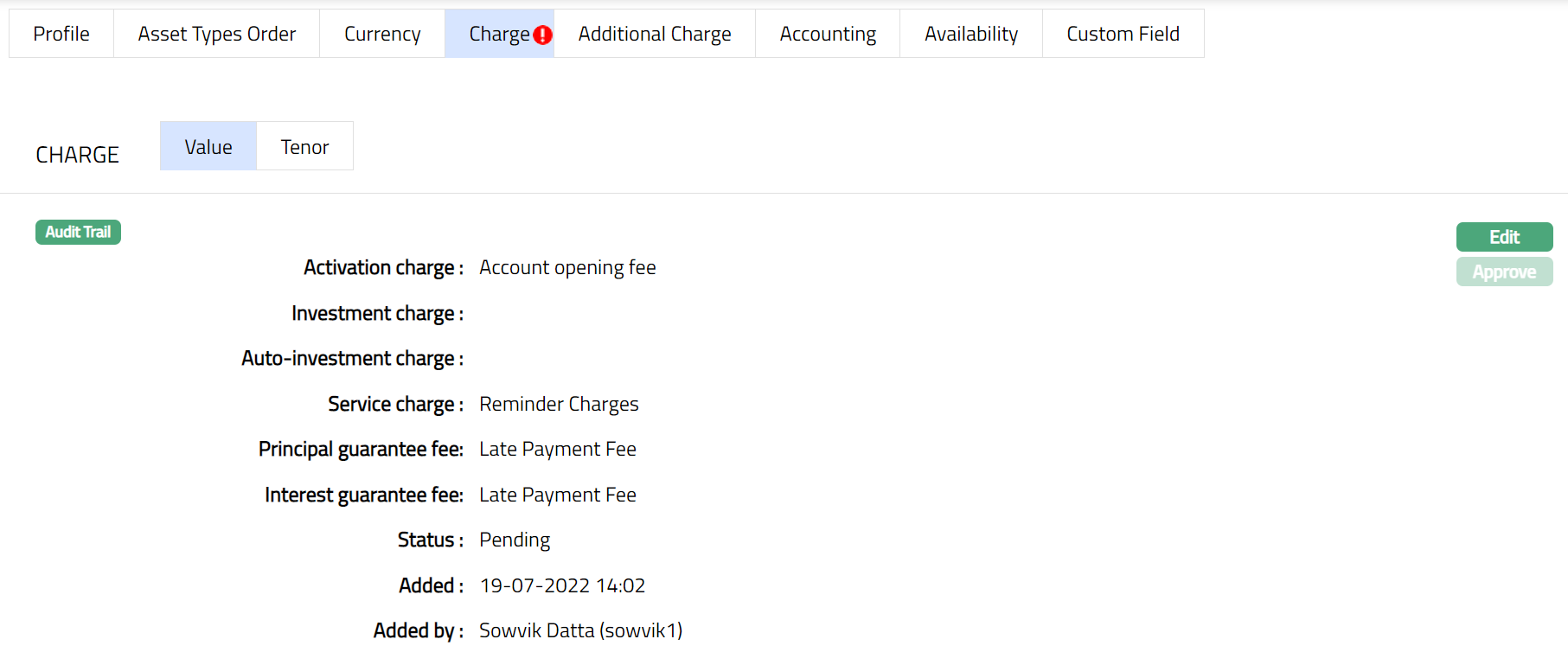Select the Charge tab label
The image size is (1568, 652).
click(x=498, y=34)
